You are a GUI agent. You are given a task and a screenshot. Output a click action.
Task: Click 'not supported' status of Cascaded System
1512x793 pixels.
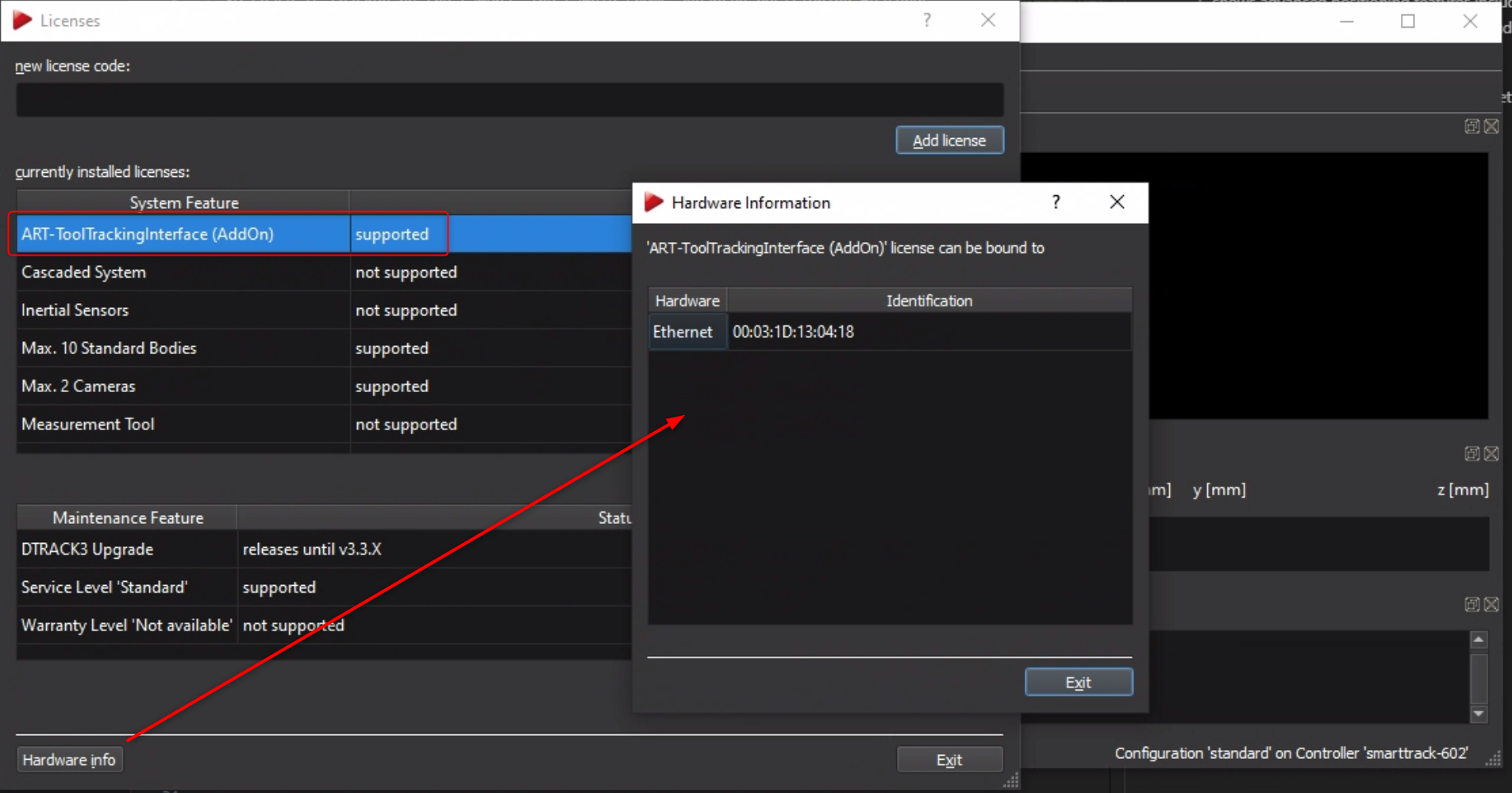(x=406, y=272)
